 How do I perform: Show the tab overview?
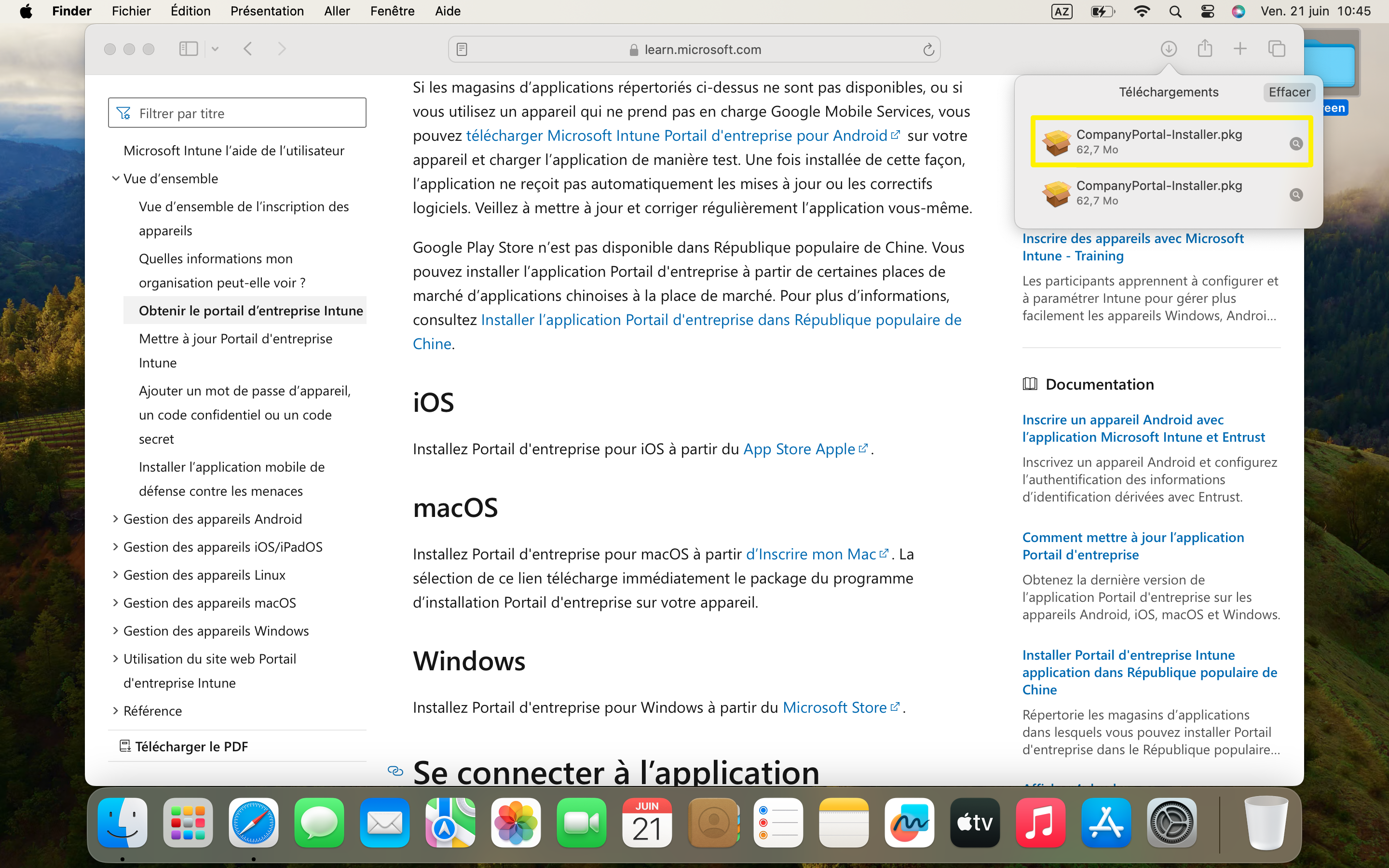(1277, 49)
